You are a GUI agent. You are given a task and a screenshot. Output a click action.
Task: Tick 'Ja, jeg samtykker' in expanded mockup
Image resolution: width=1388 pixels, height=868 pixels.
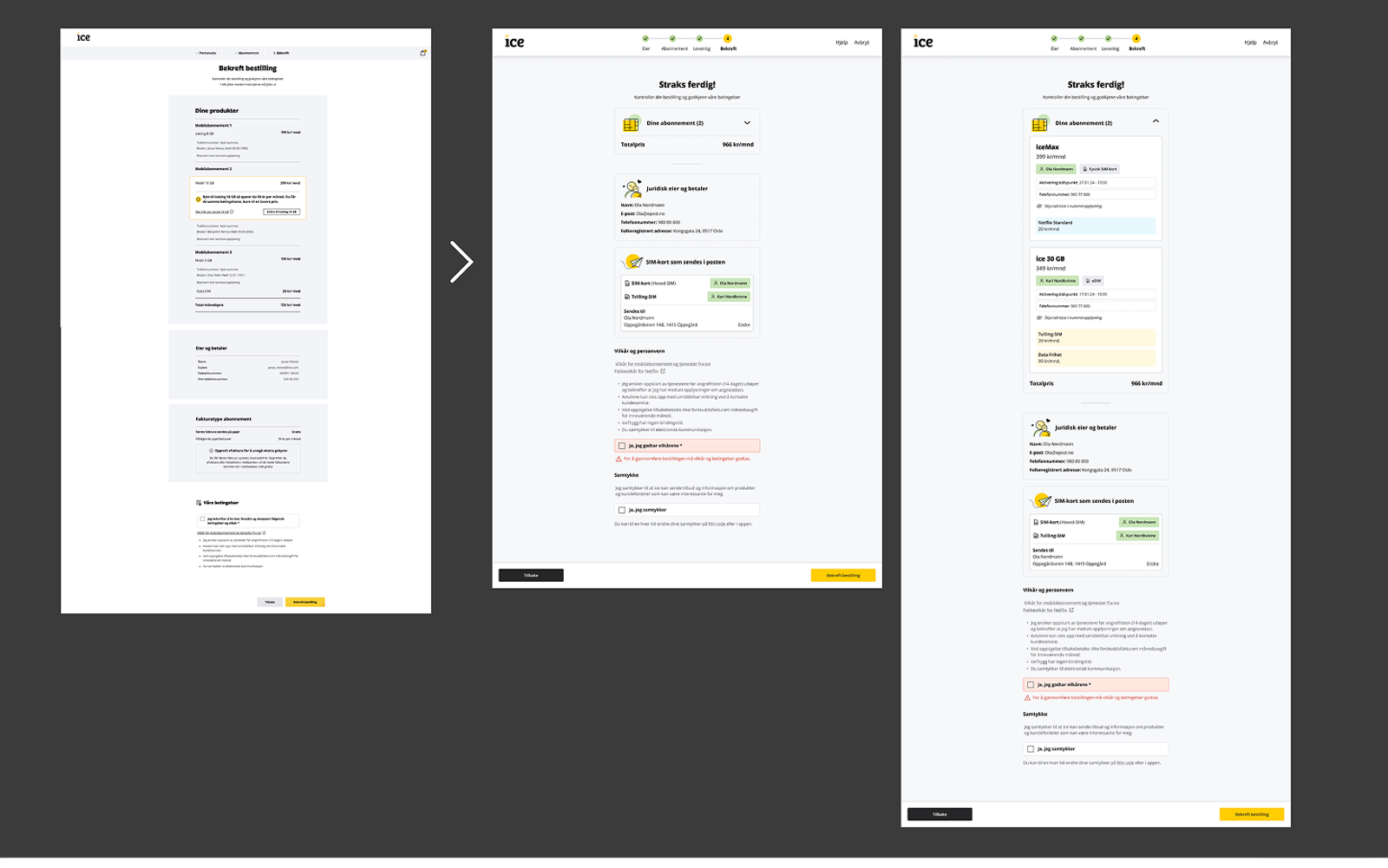coord(1031,749)
